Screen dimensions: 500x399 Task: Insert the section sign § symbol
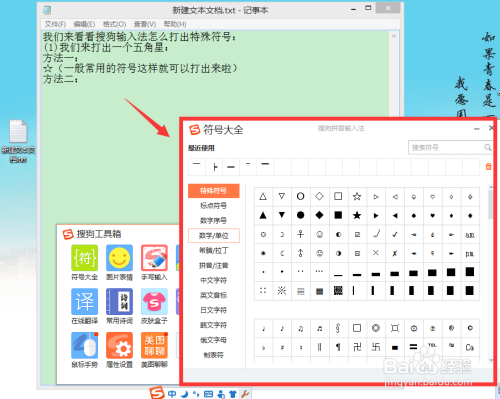[338, 328]
